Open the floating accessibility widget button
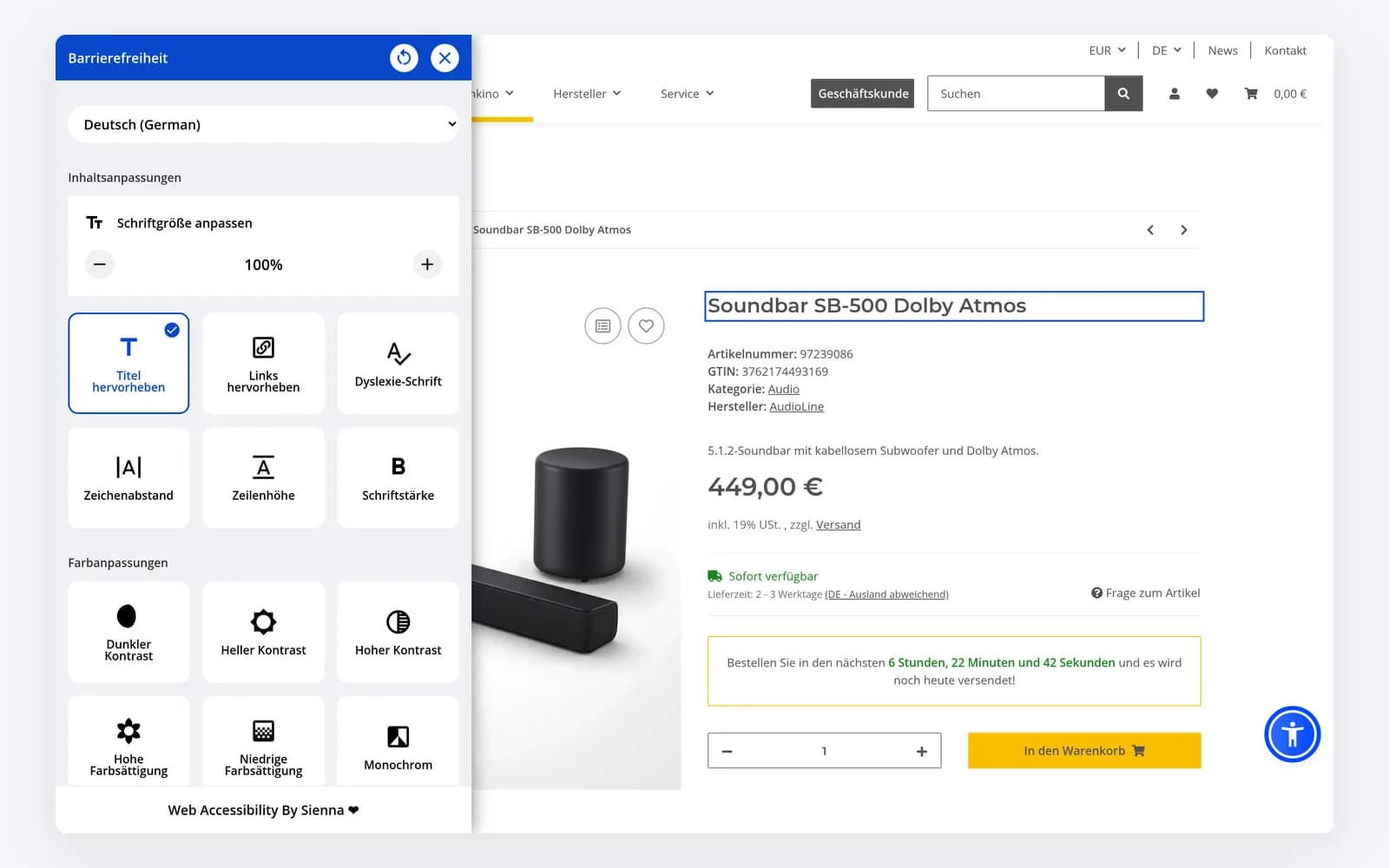Screen dimensions: 1389x868 pos(1292,734)
